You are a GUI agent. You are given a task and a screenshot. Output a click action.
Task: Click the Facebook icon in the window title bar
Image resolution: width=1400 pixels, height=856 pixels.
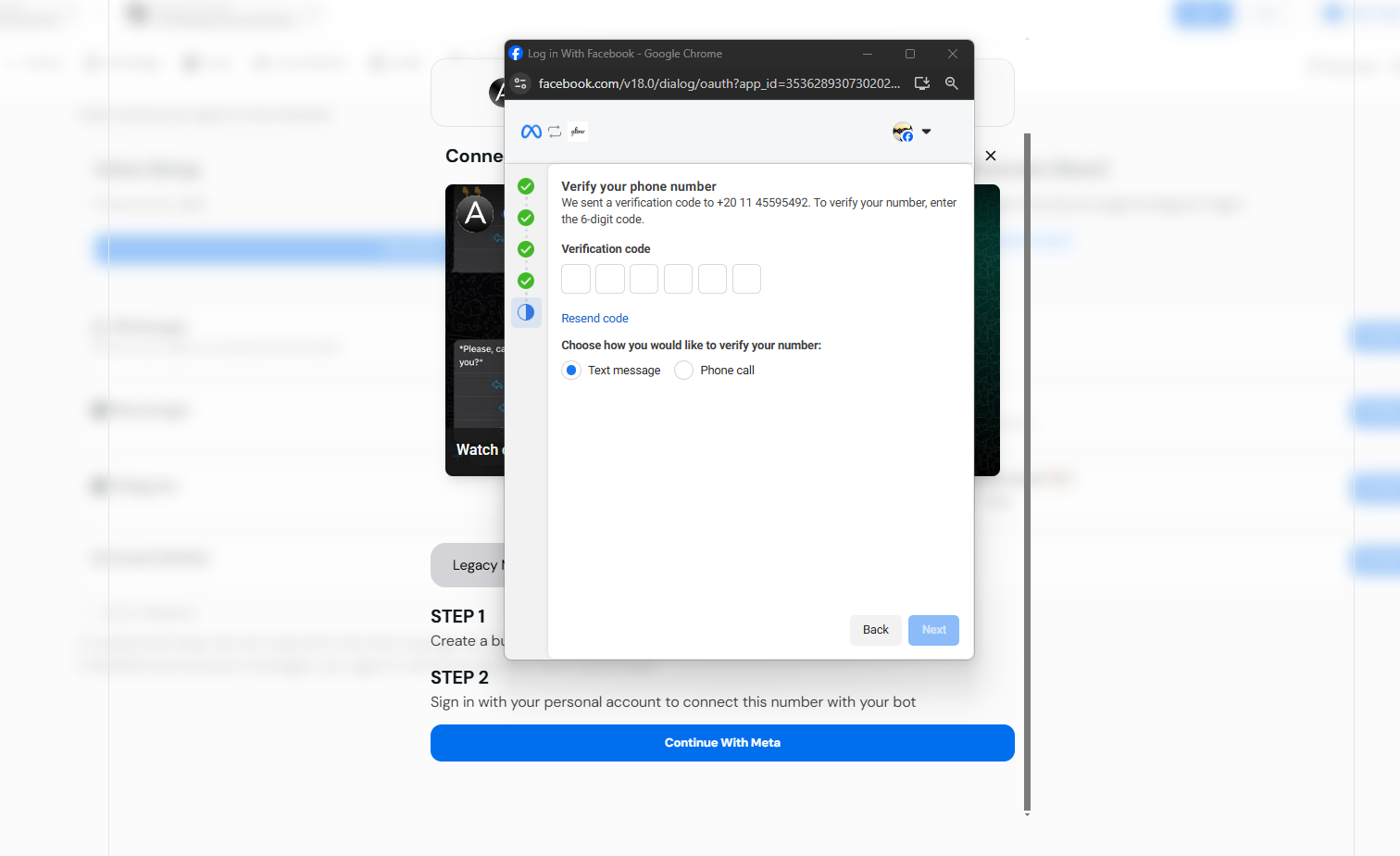(x=516, y=53)
